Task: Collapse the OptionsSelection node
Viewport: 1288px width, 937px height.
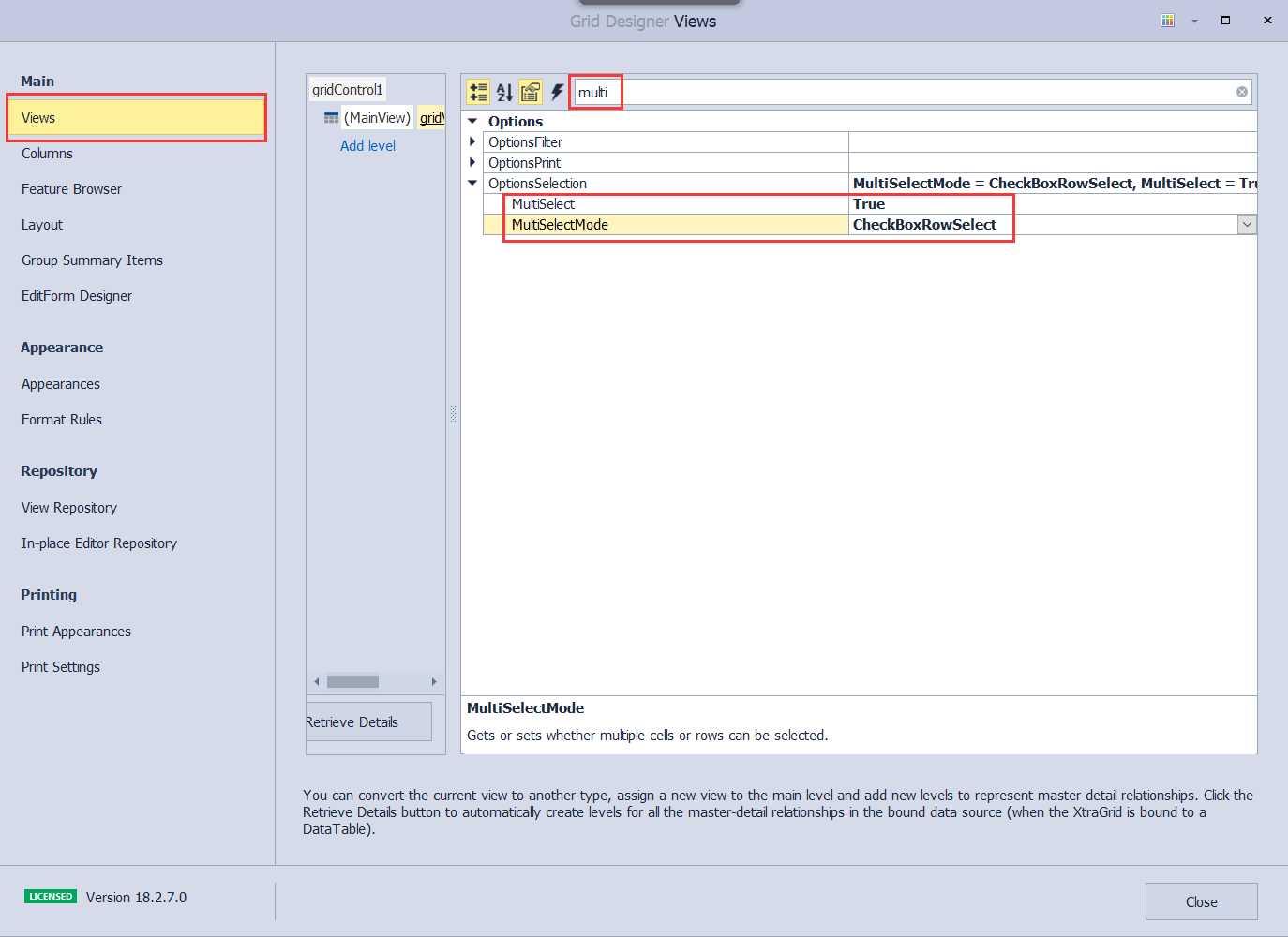Action: click(472, 183)
